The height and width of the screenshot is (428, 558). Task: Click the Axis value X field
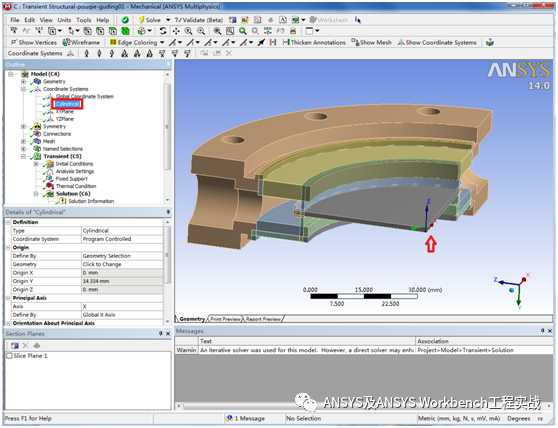point(122,306)
